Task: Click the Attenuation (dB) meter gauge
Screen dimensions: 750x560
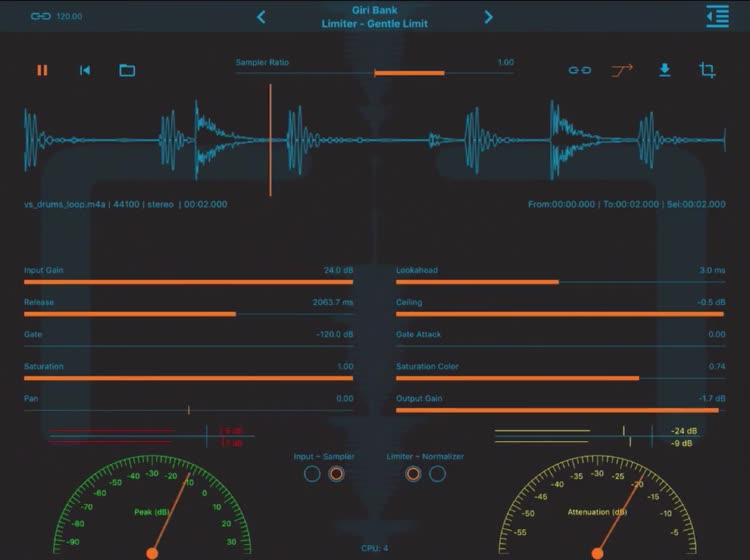Action: click(597, 506)
